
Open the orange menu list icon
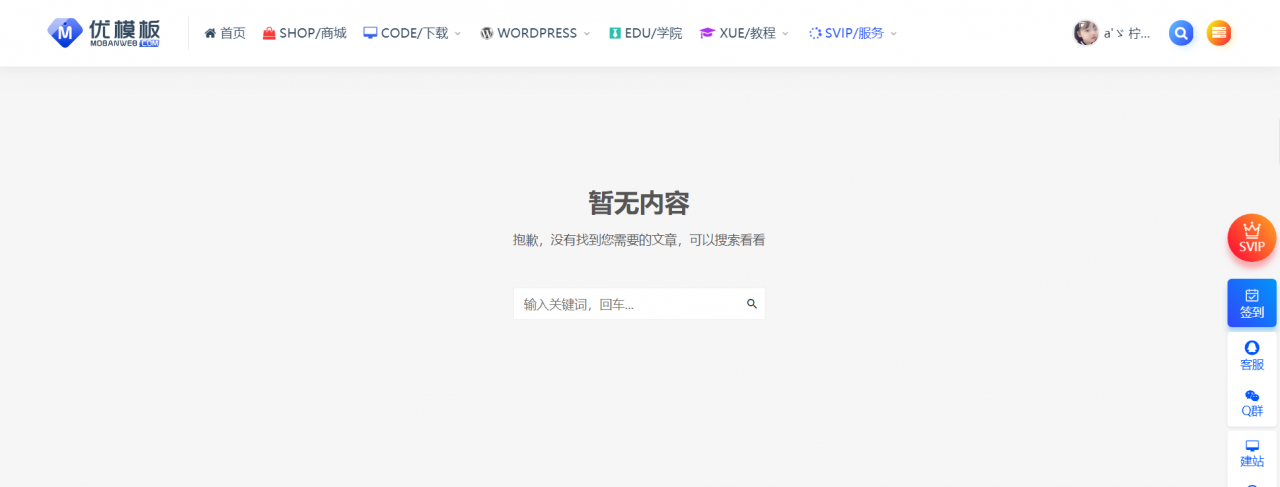tap(1218, 33)
